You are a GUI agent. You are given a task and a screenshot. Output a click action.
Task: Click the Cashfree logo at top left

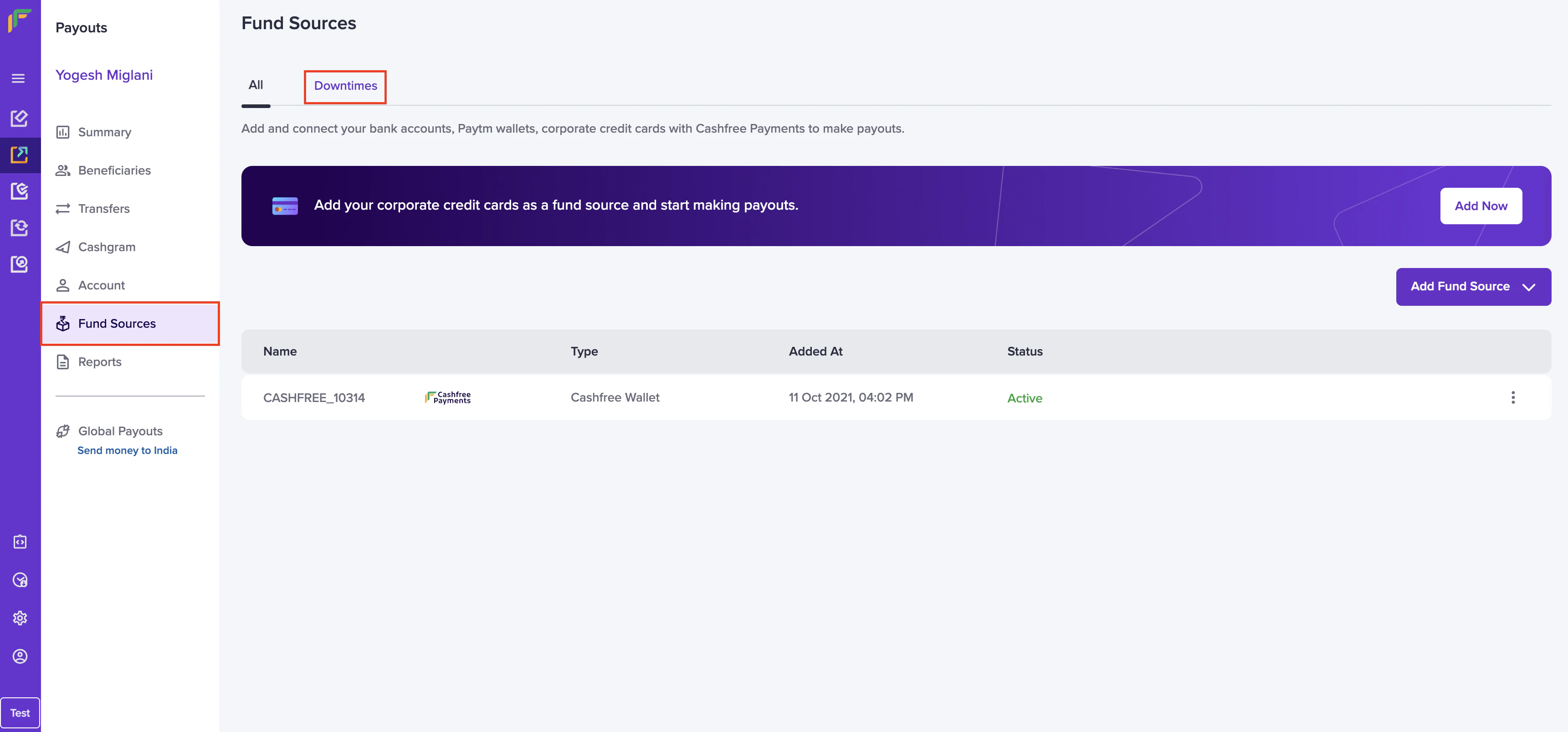tap(20, 20)
